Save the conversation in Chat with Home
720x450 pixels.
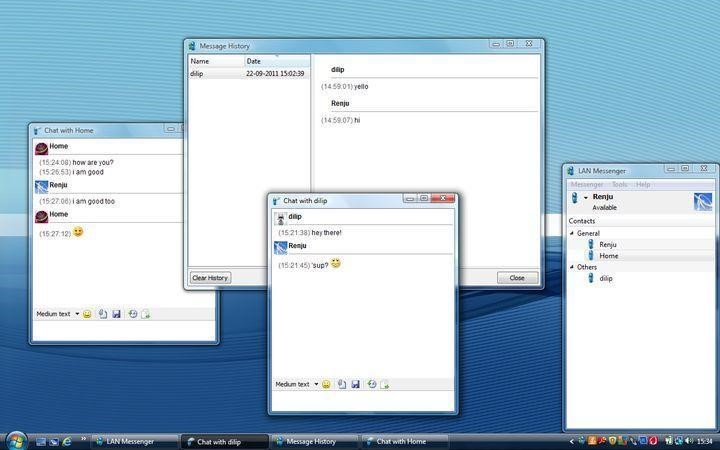pos(117,314)
